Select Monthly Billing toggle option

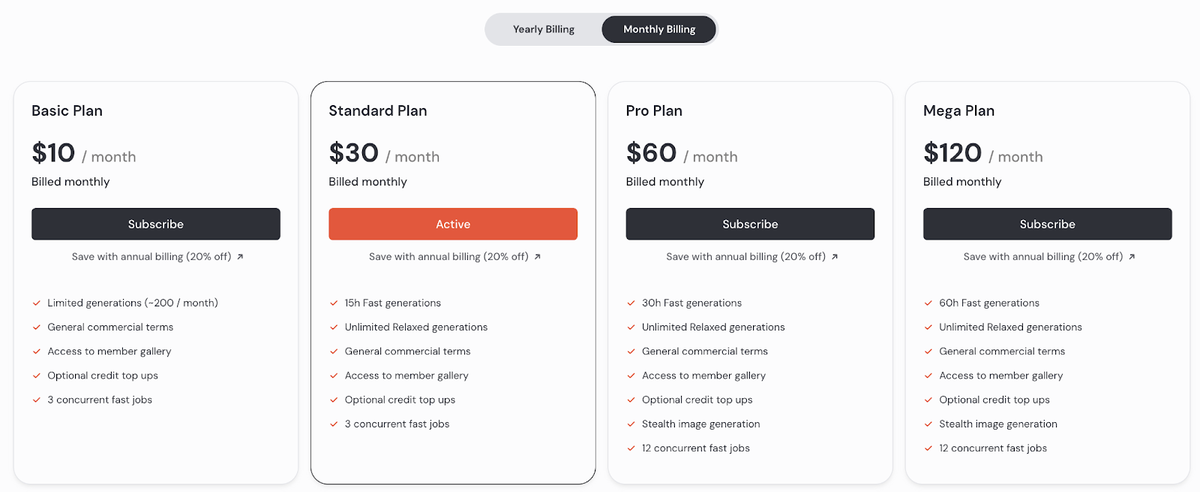coord(659,29)
